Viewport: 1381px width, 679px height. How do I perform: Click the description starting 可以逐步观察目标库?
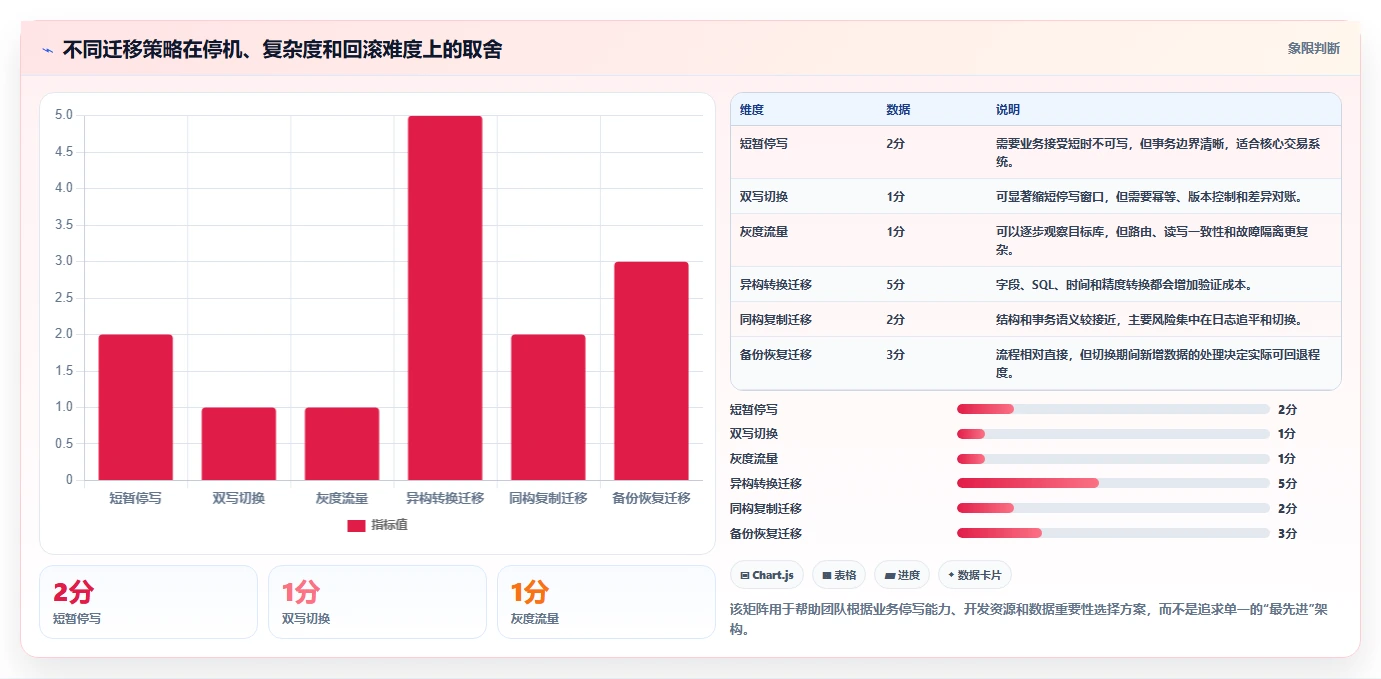point(1152,240)
